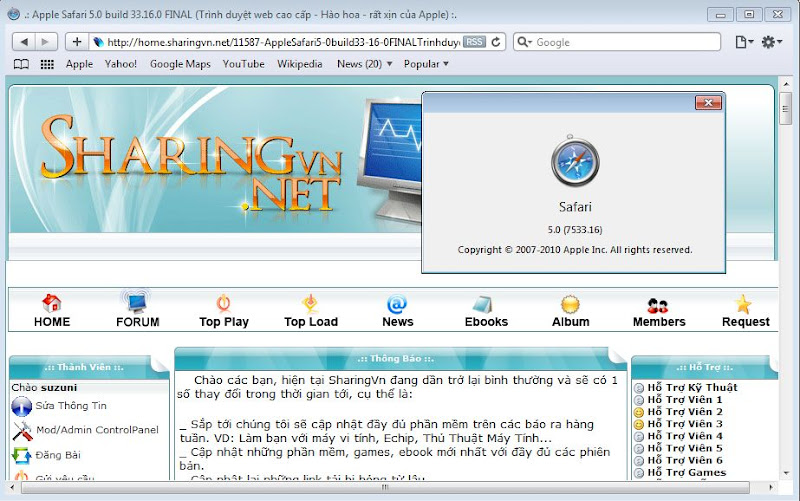Open the Apple bookmark

[x=79, y=64]
